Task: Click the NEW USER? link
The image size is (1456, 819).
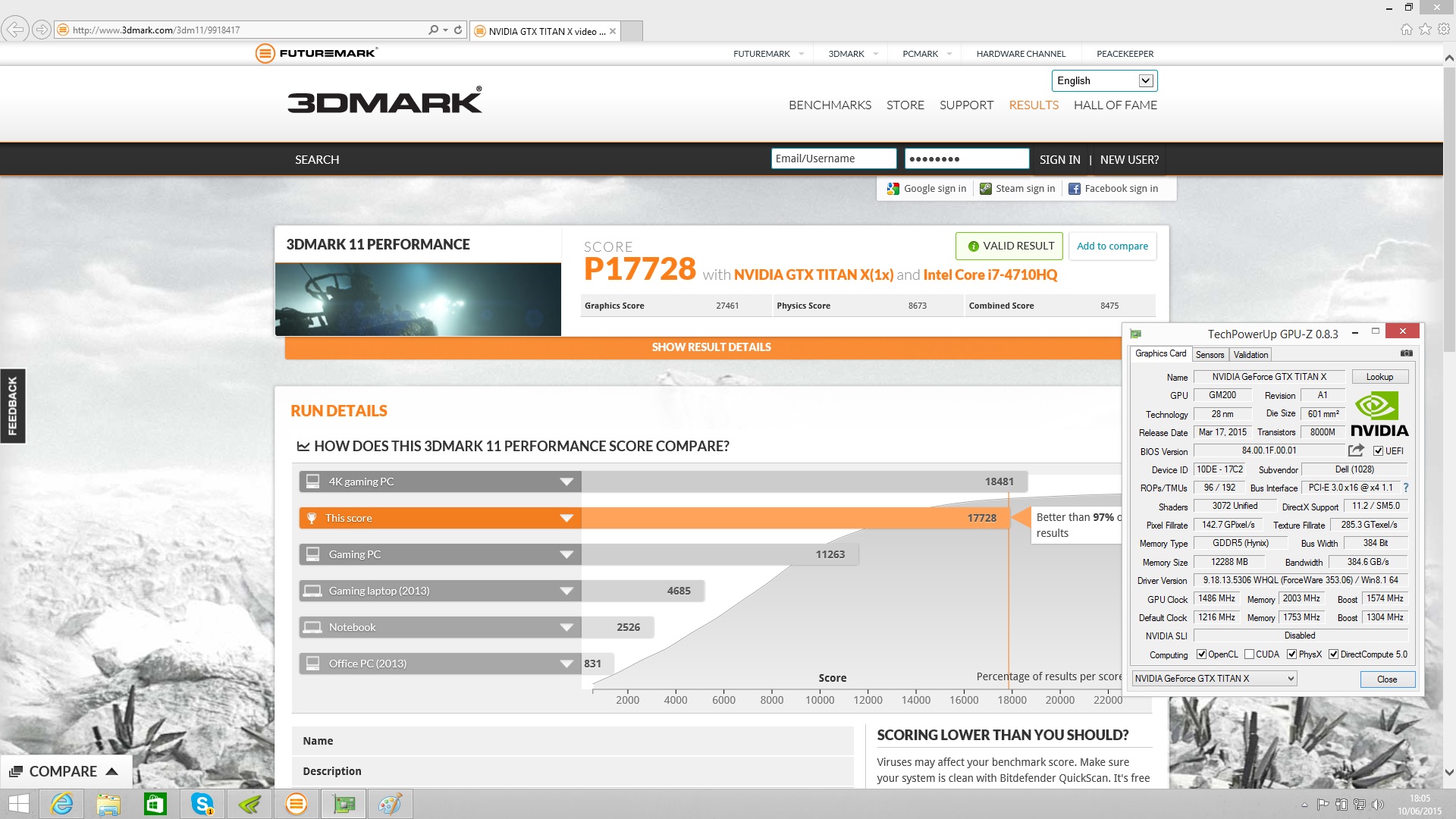Action: 1129,159
